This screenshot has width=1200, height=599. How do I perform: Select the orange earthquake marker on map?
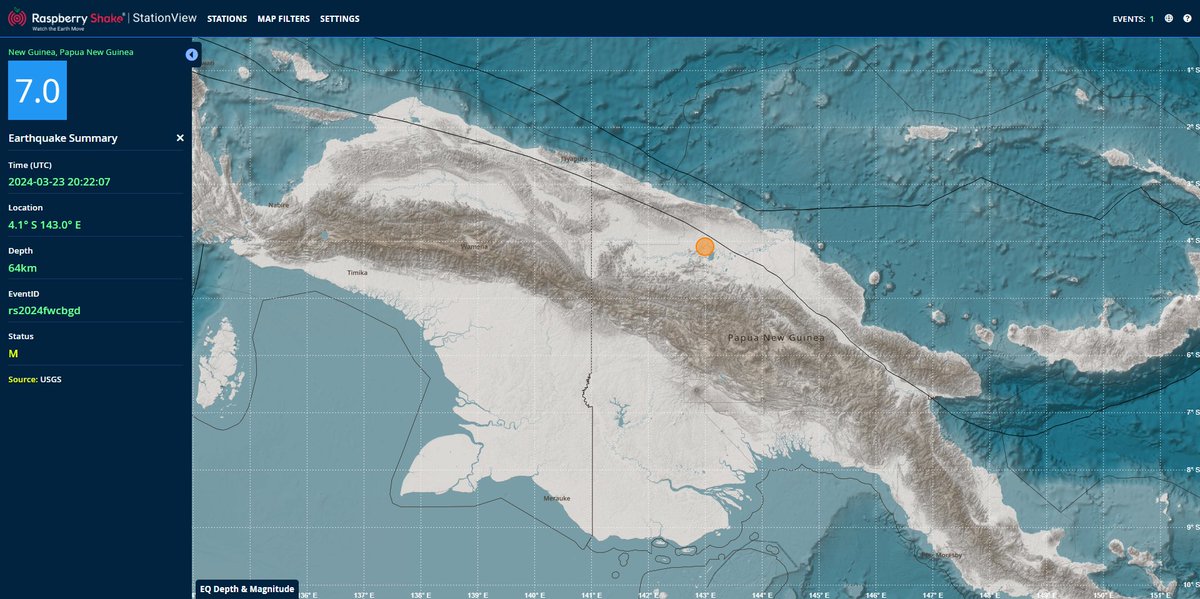click(705, 247)
